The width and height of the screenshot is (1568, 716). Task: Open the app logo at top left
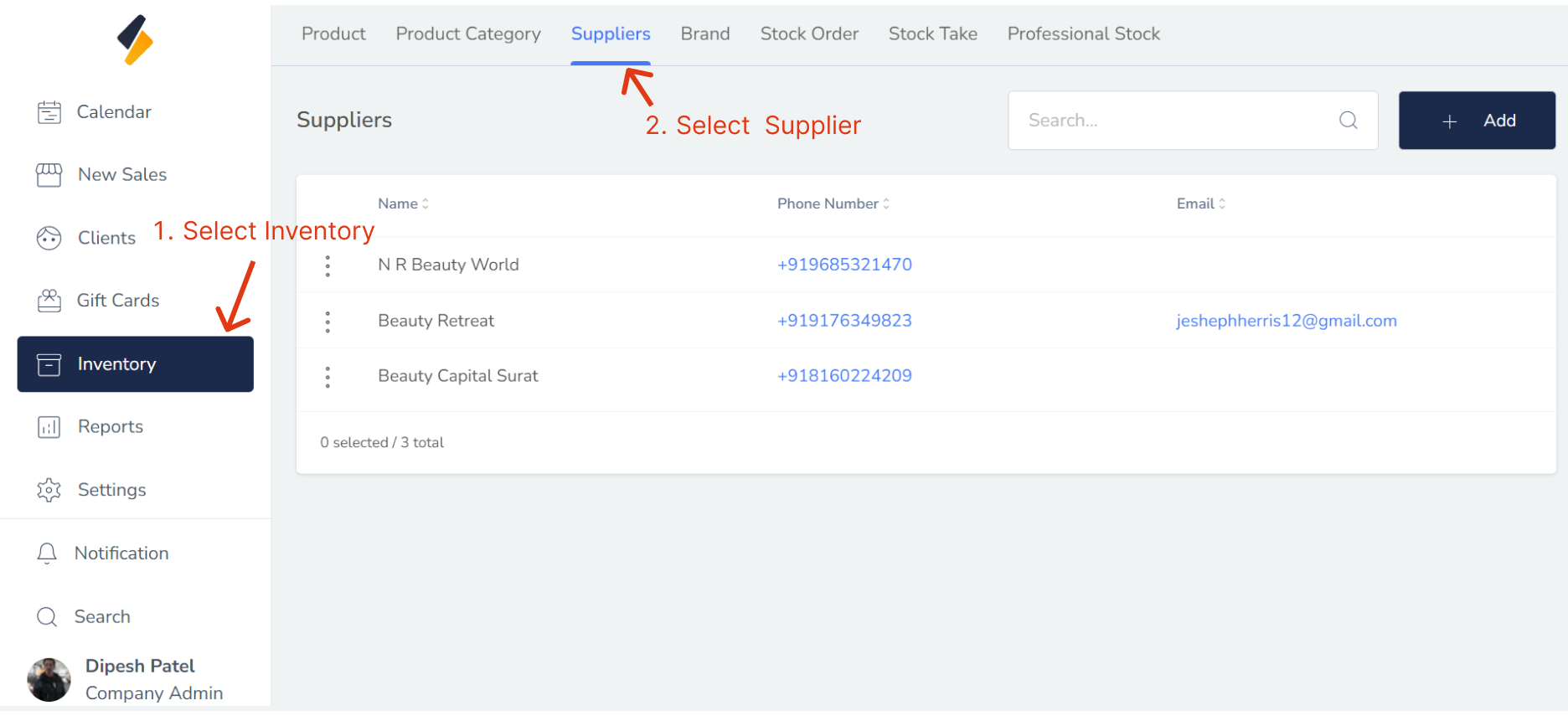click(135, 39)
